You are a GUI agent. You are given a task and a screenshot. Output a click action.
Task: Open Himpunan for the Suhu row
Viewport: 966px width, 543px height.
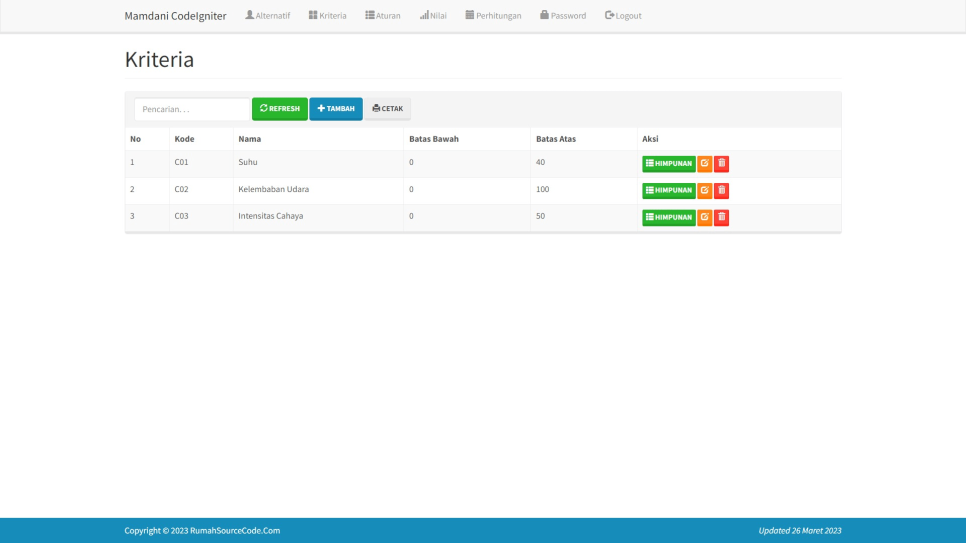click(668, 164)
